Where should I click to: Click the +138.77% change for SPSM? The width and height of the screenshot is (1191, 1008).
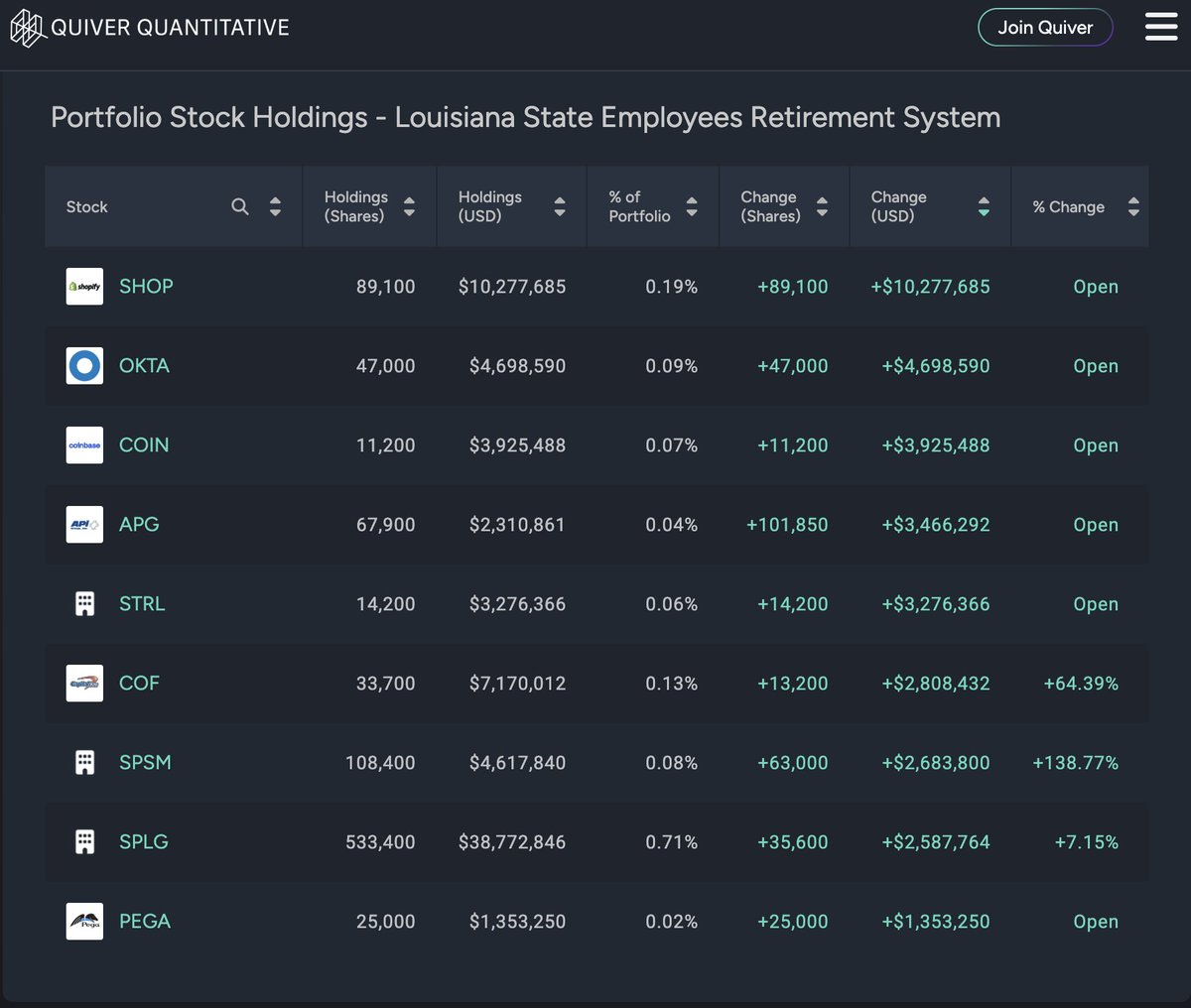[x=1076, y=763]
